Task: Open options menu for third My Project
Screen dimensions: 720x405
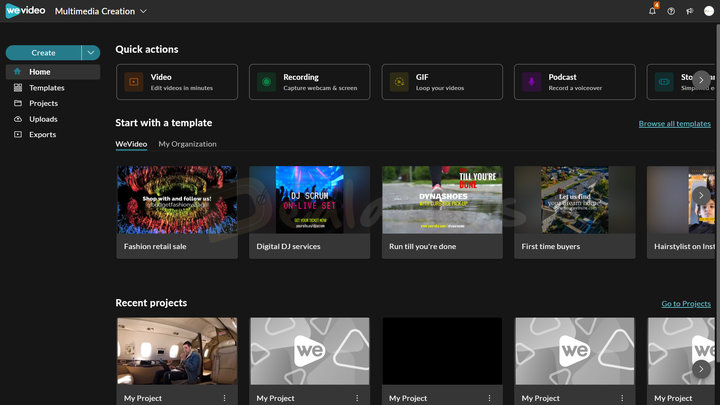Action: 489,398
